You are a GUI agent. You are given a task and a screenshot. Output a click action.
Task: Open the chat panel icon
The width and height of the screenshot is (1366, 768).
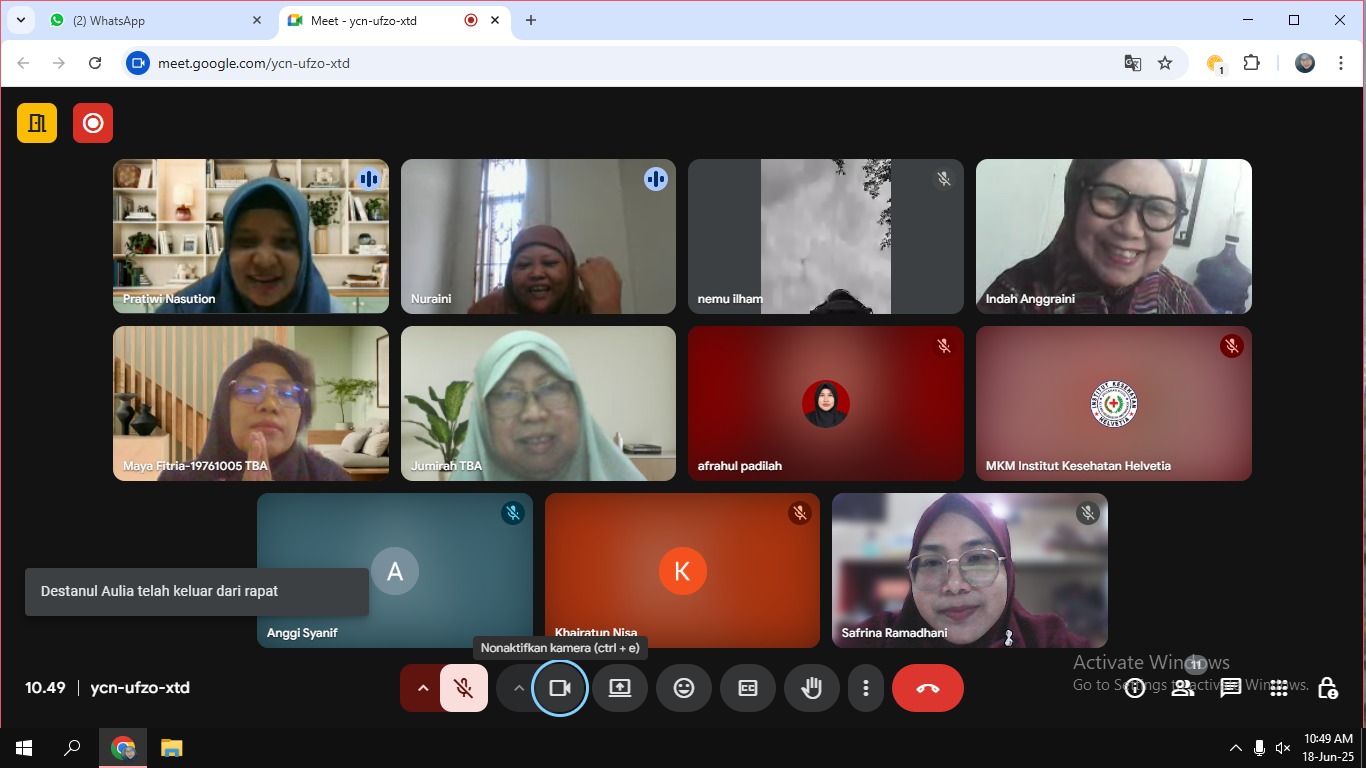pos(1231,688)
